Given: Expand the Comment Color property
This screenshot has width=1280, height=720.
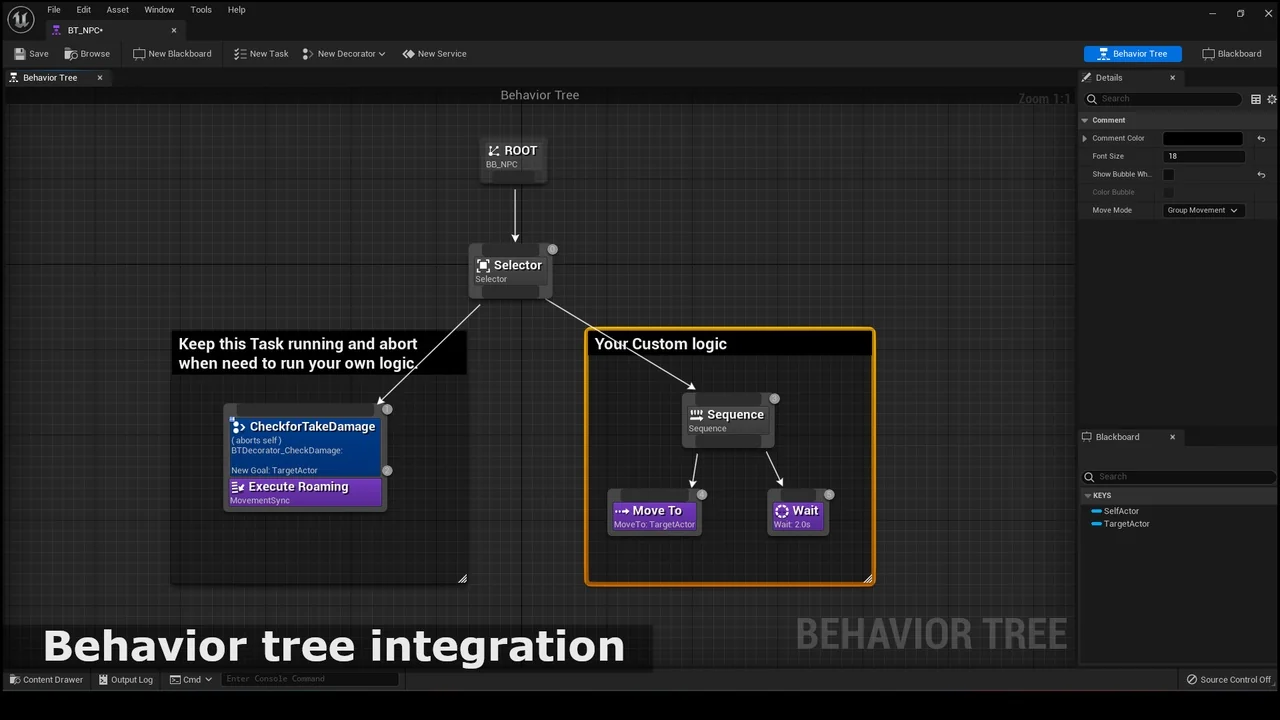Looking at the screenshot, I should tap(1085, 139).
